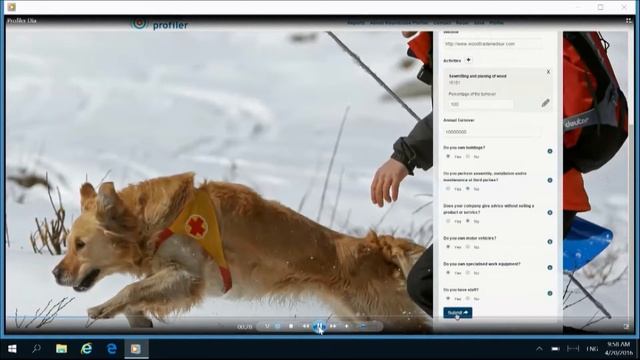640x360 pixels.
Task: Open taskbar clock showing 9:58 AM
Action: [x=619, y=348]
